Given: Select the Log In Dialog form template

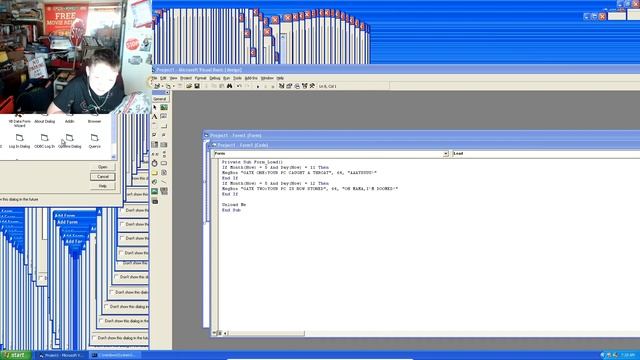Looking at the screenshot, I should pos(20,141).
